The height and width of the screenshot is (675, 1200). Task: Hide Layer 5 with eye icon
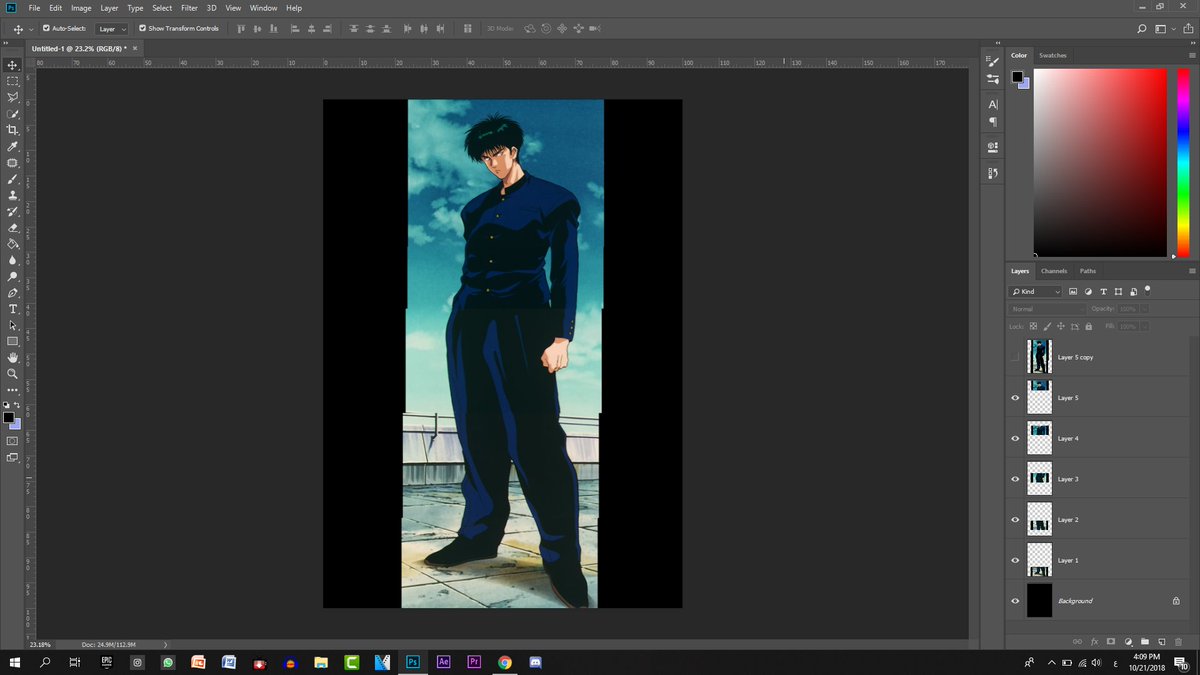(x=1015, y=398)
